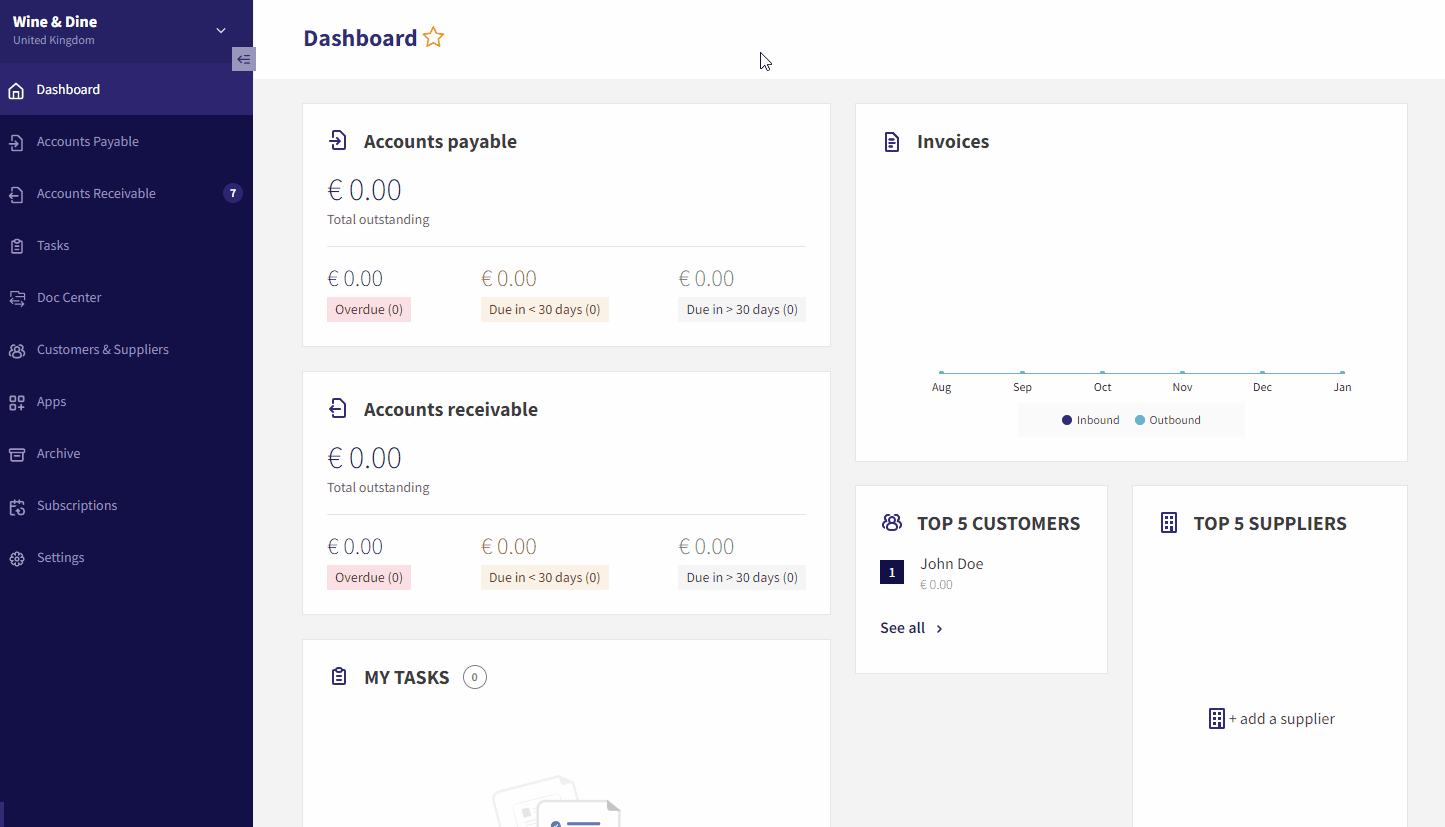Toggle the Inbound legend series

(1091, 420)
